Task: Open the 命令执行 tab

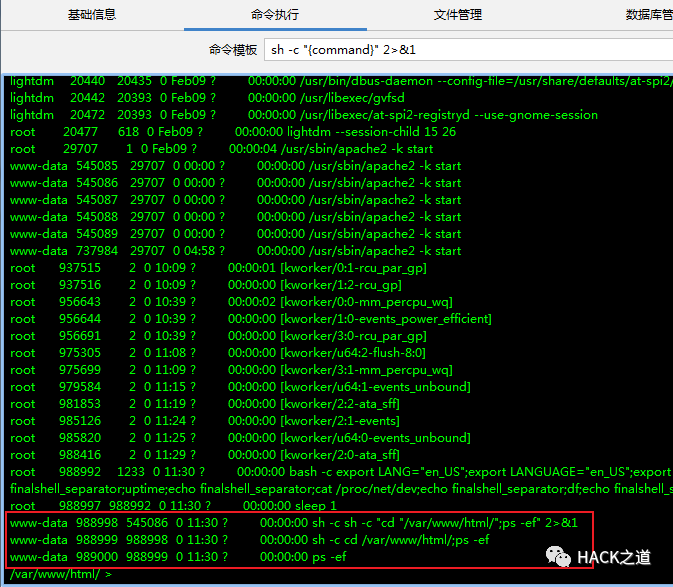Action: click(275, 15)
